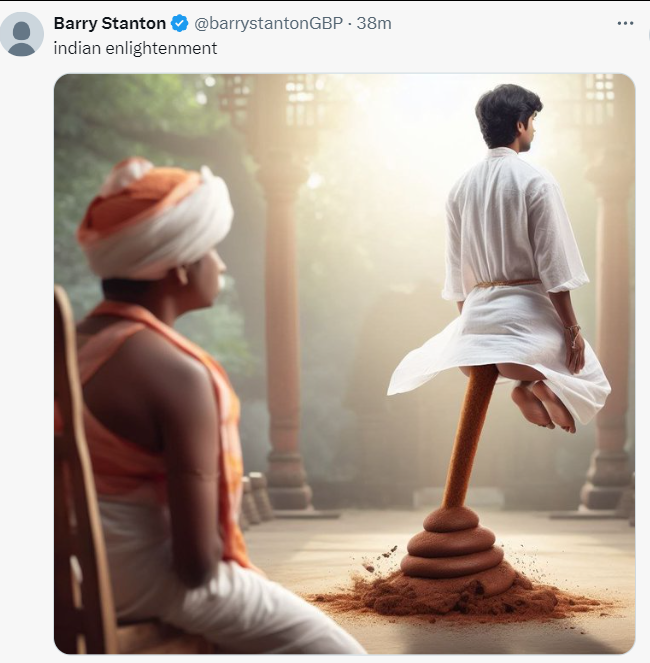The height and width of the screenshot is (663, 650).
Task: Click the floating man's bare feet
Action: [x=543, y=406]
